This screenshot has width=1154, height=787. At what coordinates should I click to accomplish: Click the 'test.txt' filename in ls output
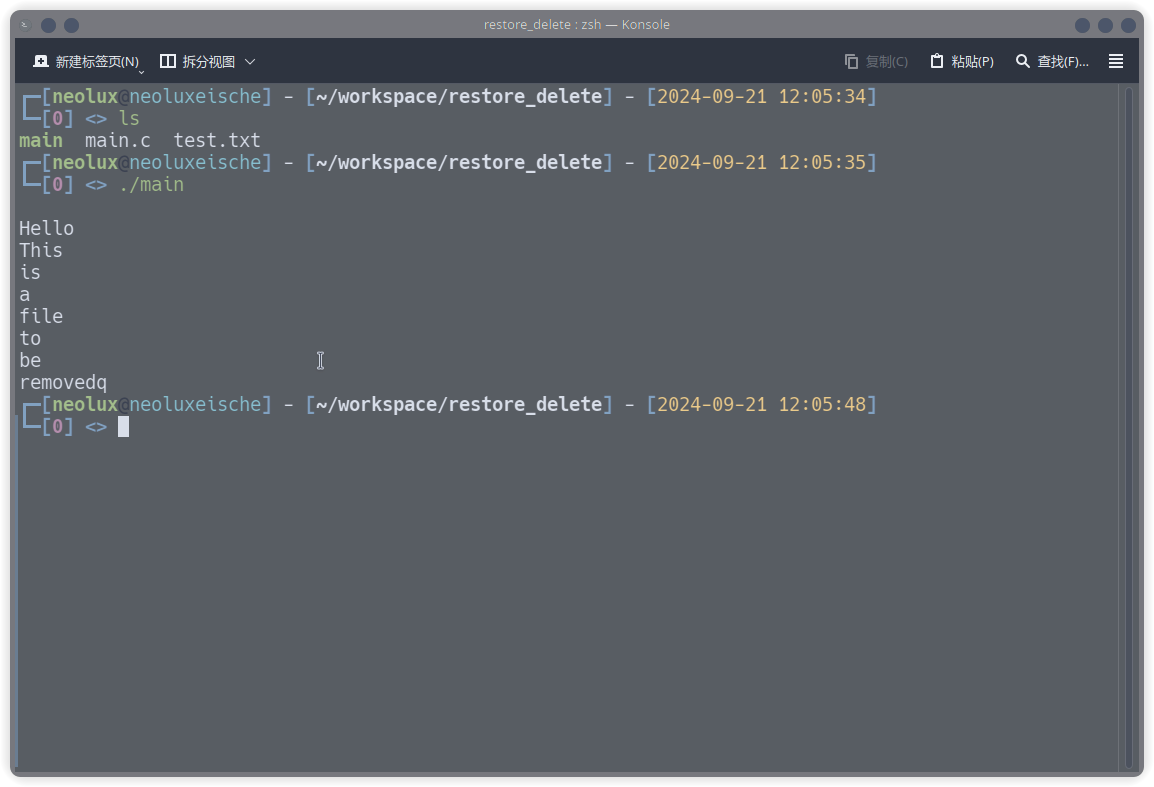point(216,141)
